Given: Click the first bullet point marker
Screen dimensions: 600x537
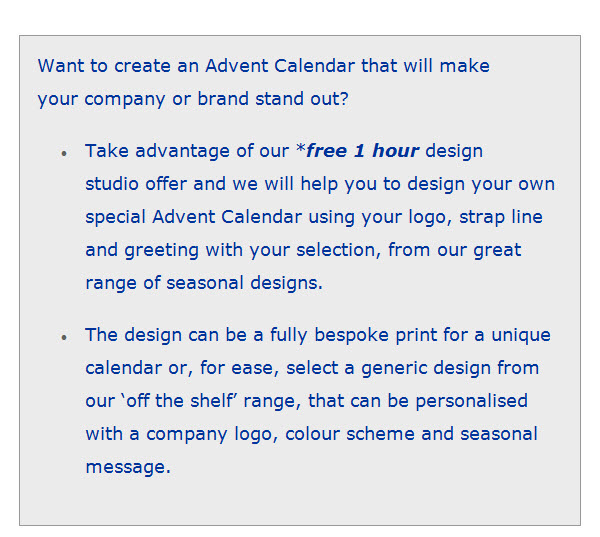Looking at the screenshot, I should pyautogui.click(x=64, y=153).
